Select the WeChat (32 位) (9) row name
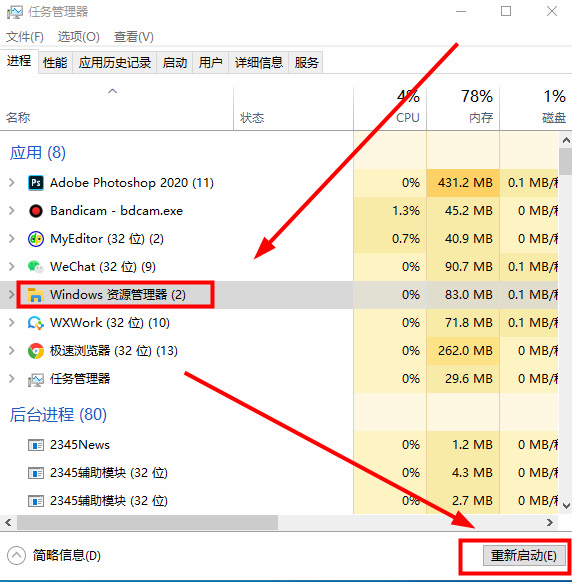 (103, 267)
